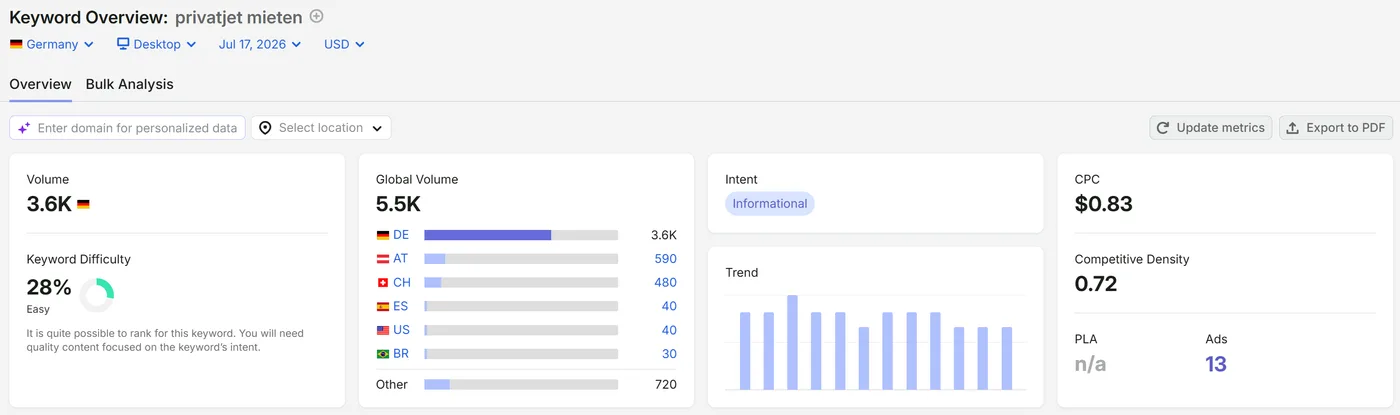The width and height of the screenshot is (1400, 415).
Task: Click the privatjet mieten keyword title
Action: pyautogui.click(x=239, y=17)
